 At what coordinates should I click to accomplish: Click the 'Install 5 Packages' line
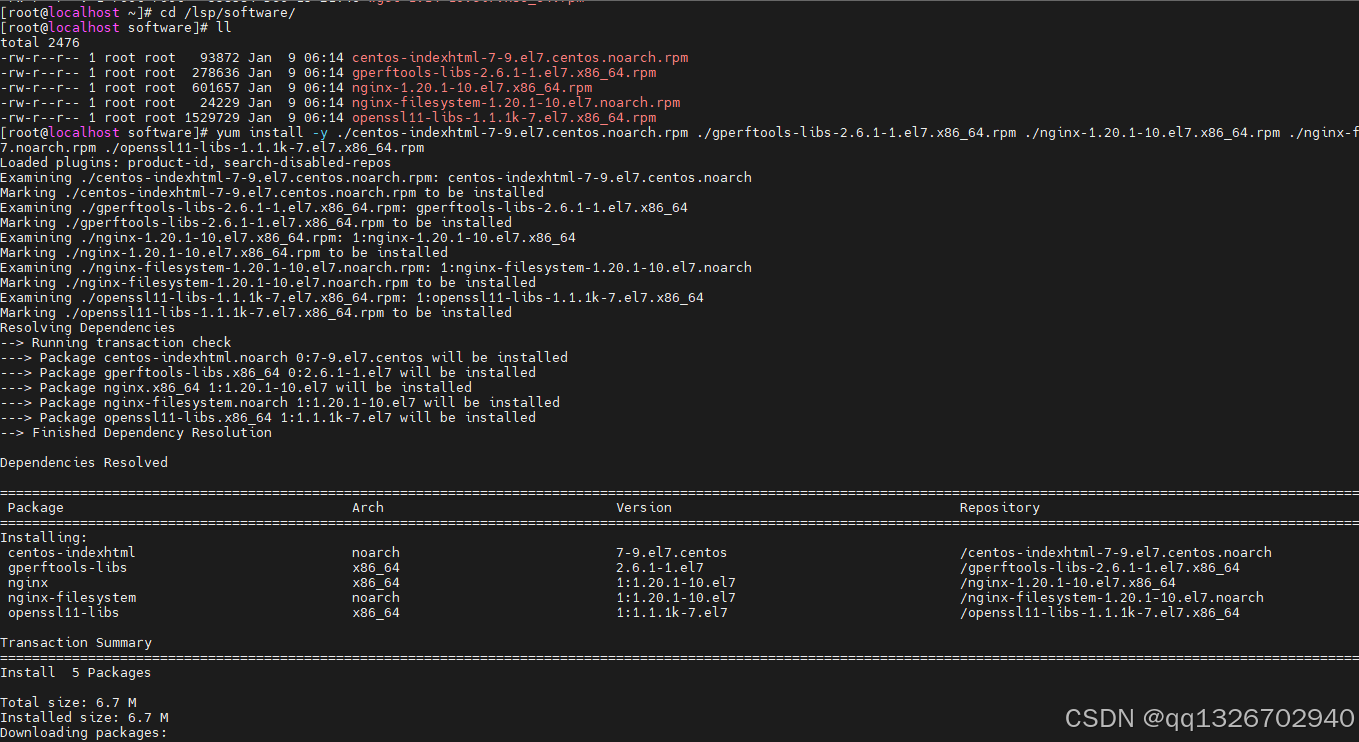click(x=76, y=672)
